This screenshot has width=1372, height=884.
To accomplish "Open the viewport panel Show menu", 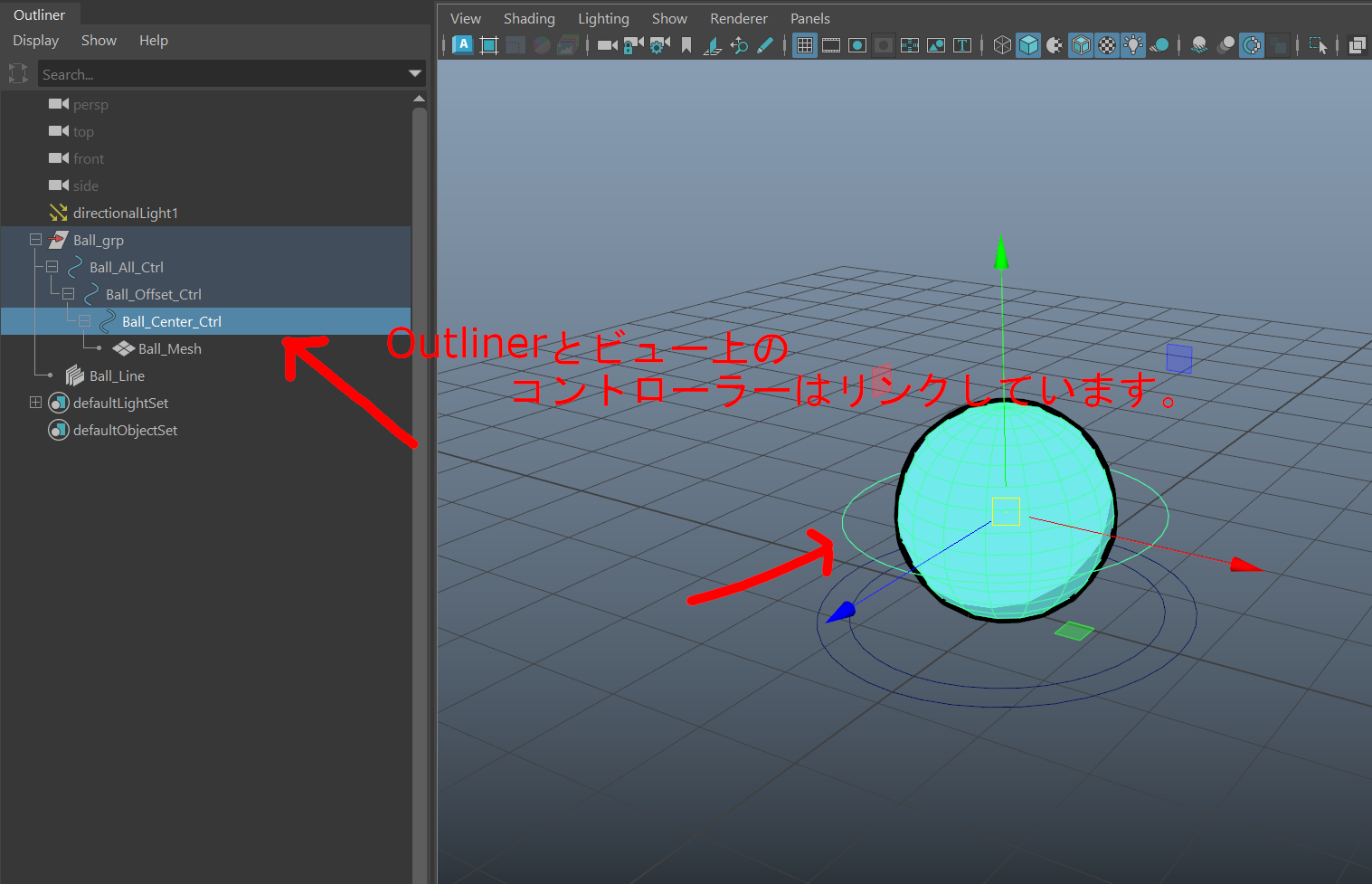I will (669, 18).
